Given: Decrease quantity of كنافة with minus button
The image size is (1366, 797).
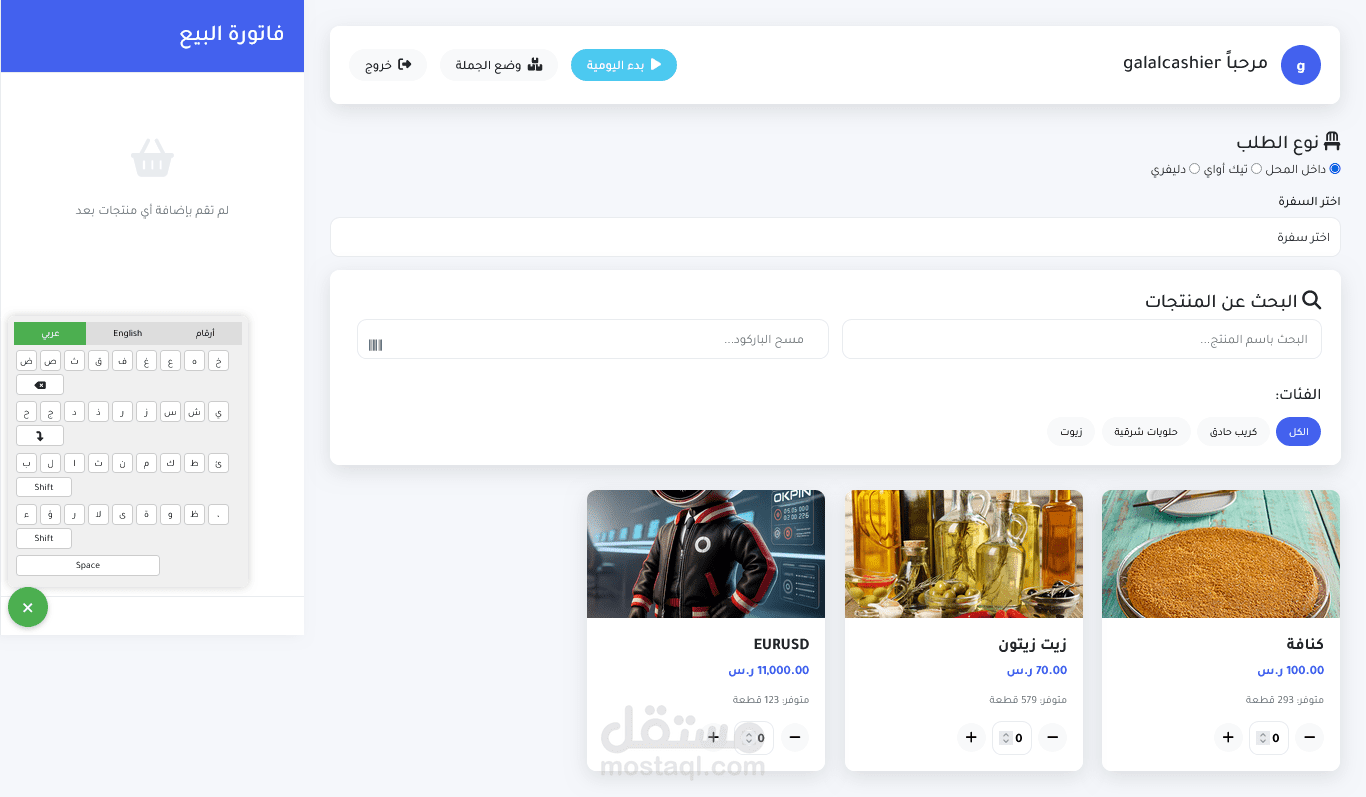Looking at the screenshot, I should [1309, 738].
